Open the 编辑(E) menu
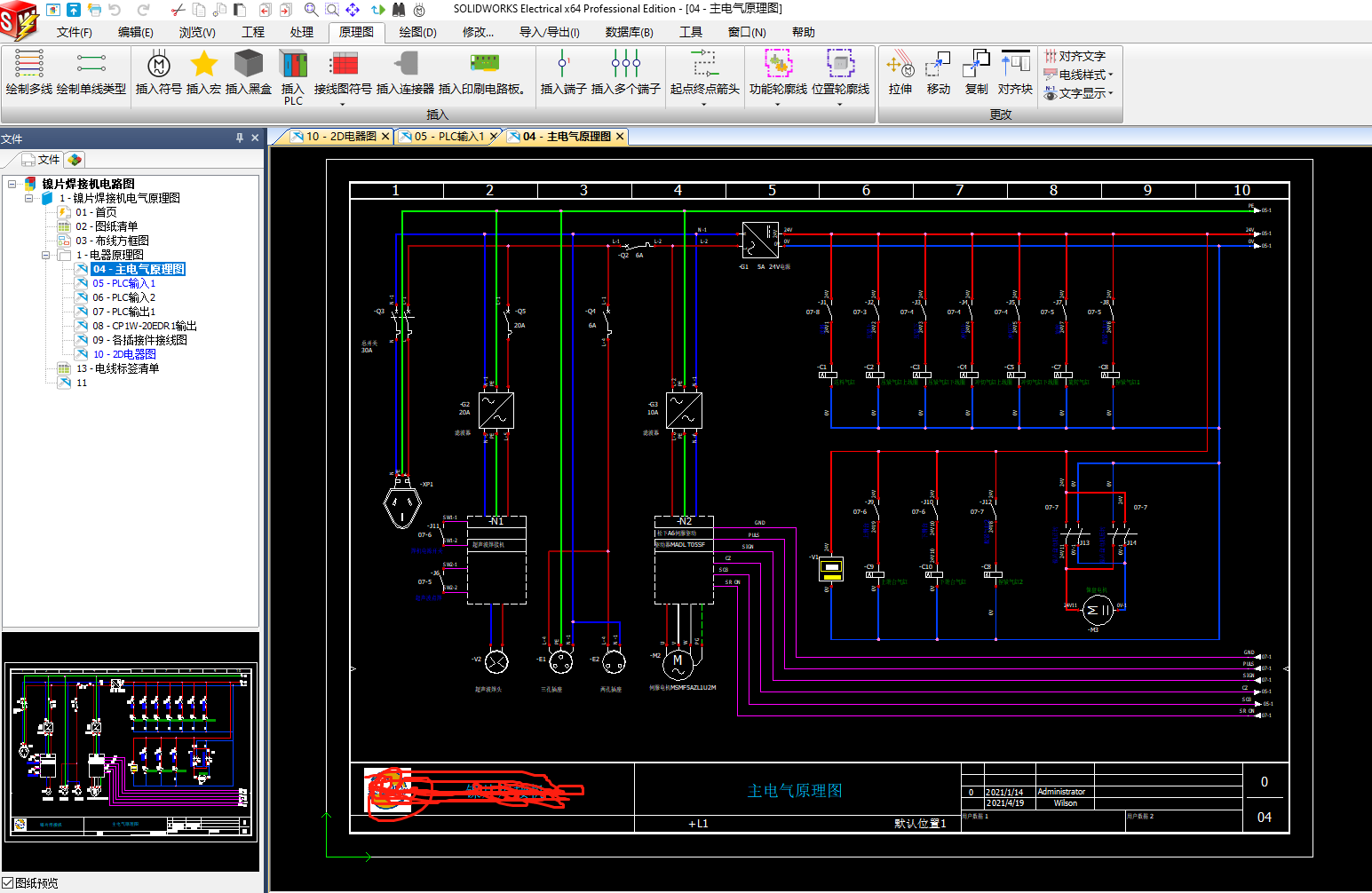 tap(136, 32)
